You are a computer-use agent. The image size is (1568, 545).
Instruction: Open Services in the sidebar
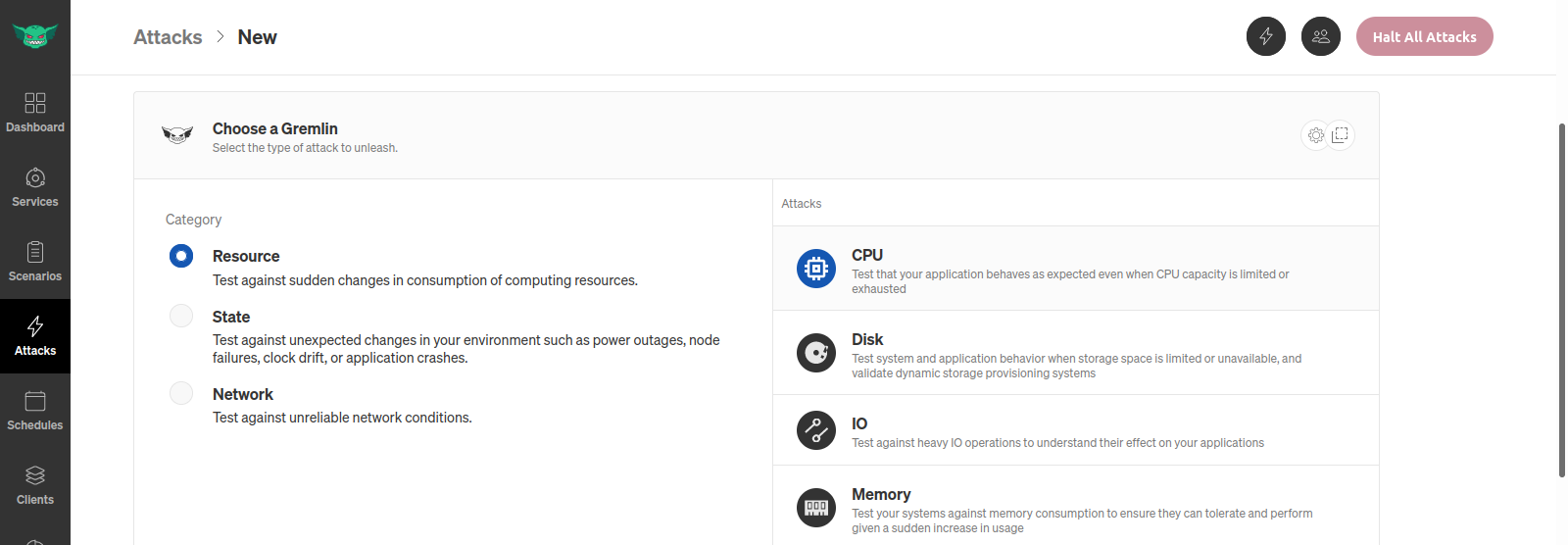[x=35, y=187]
